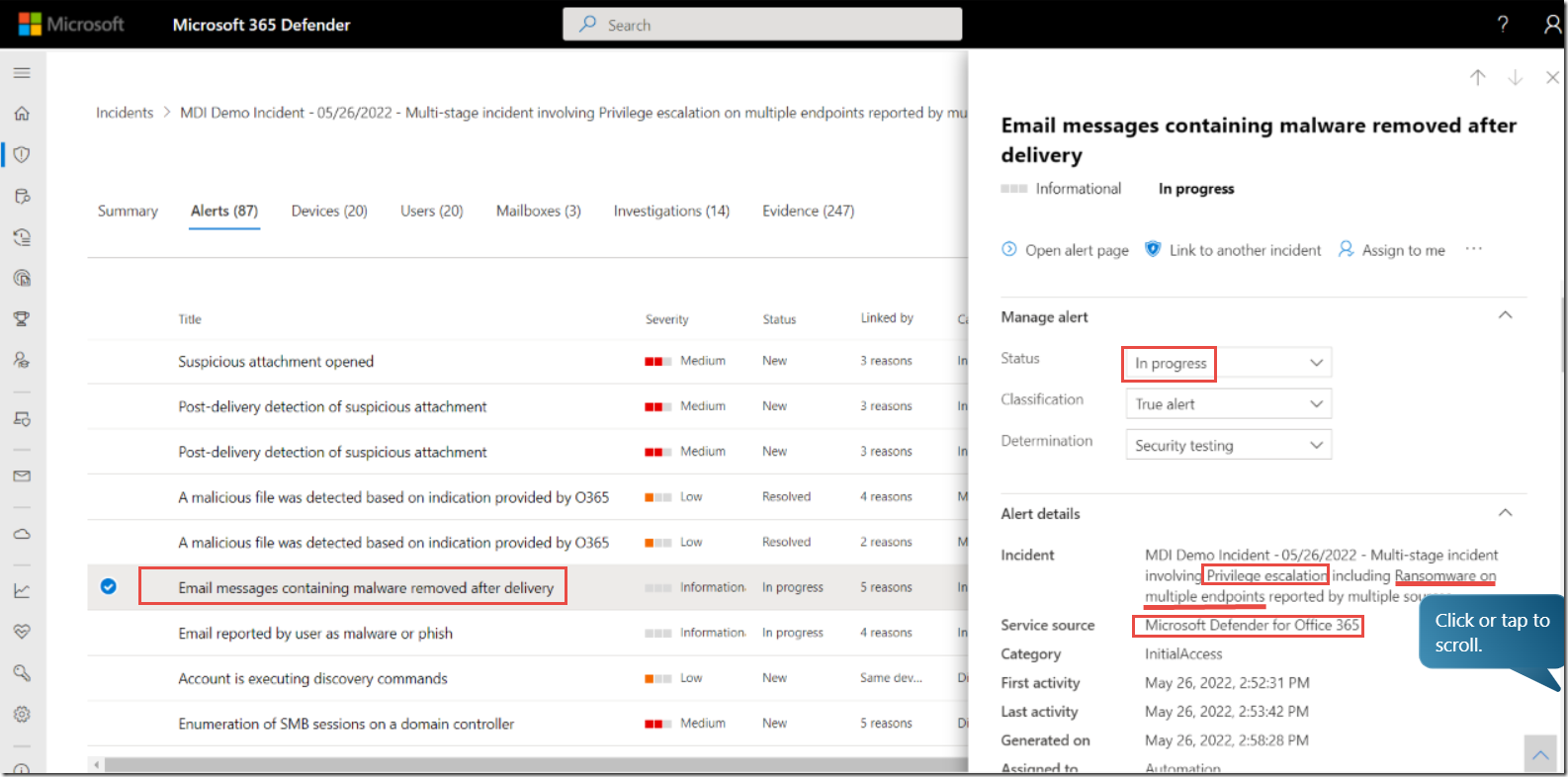Viewport: 1568px width, 777px height.
Task: Open Secure score trophy icon
Action: point(22,318)
